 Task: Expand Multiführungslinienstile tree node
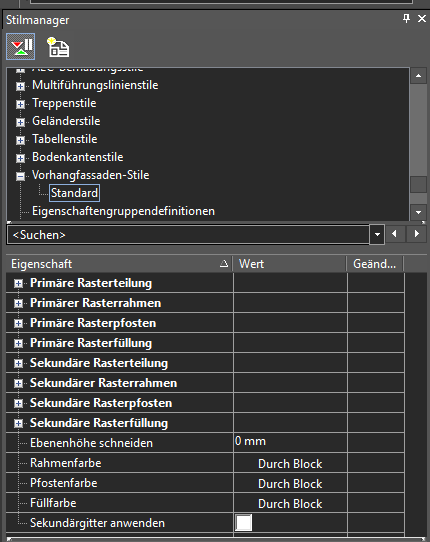tap(20, 86)
